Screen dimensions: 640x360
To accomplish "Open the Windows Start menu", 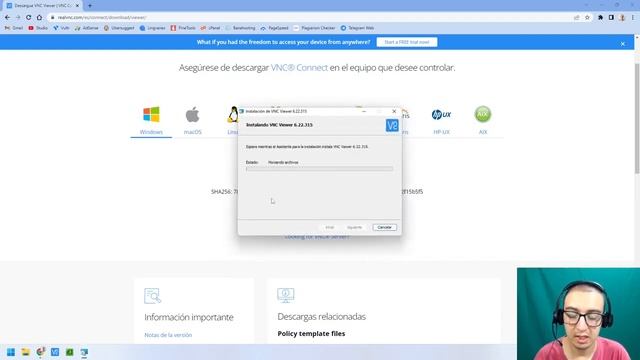I will (x=11, y=352).
